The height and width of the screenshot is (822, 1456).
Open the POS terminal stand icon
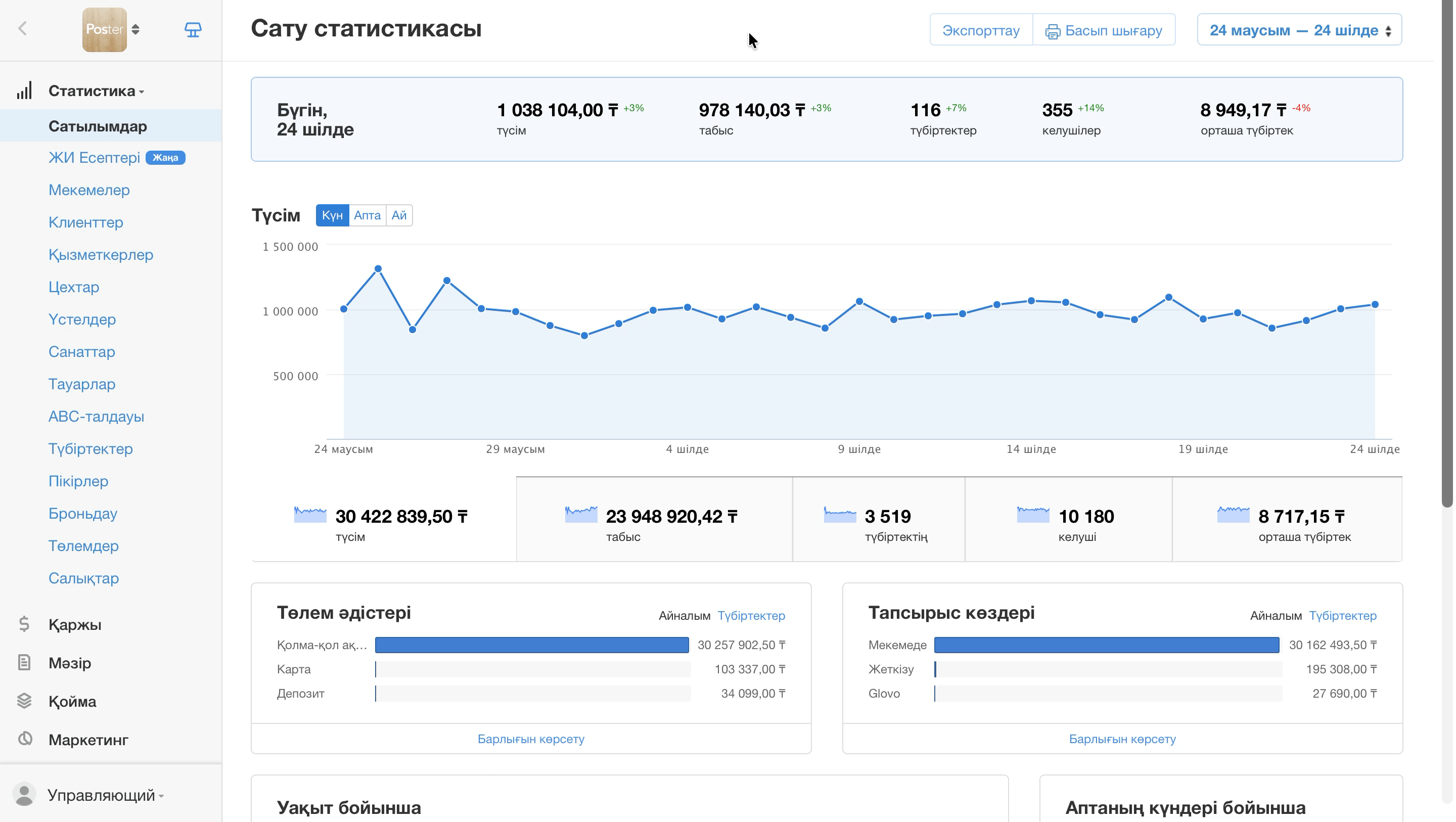click(x=193, y=29)
